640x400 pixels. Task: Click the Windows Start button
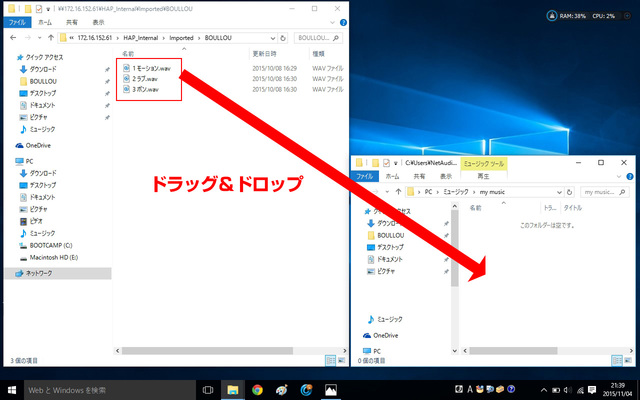coord(12,390)
